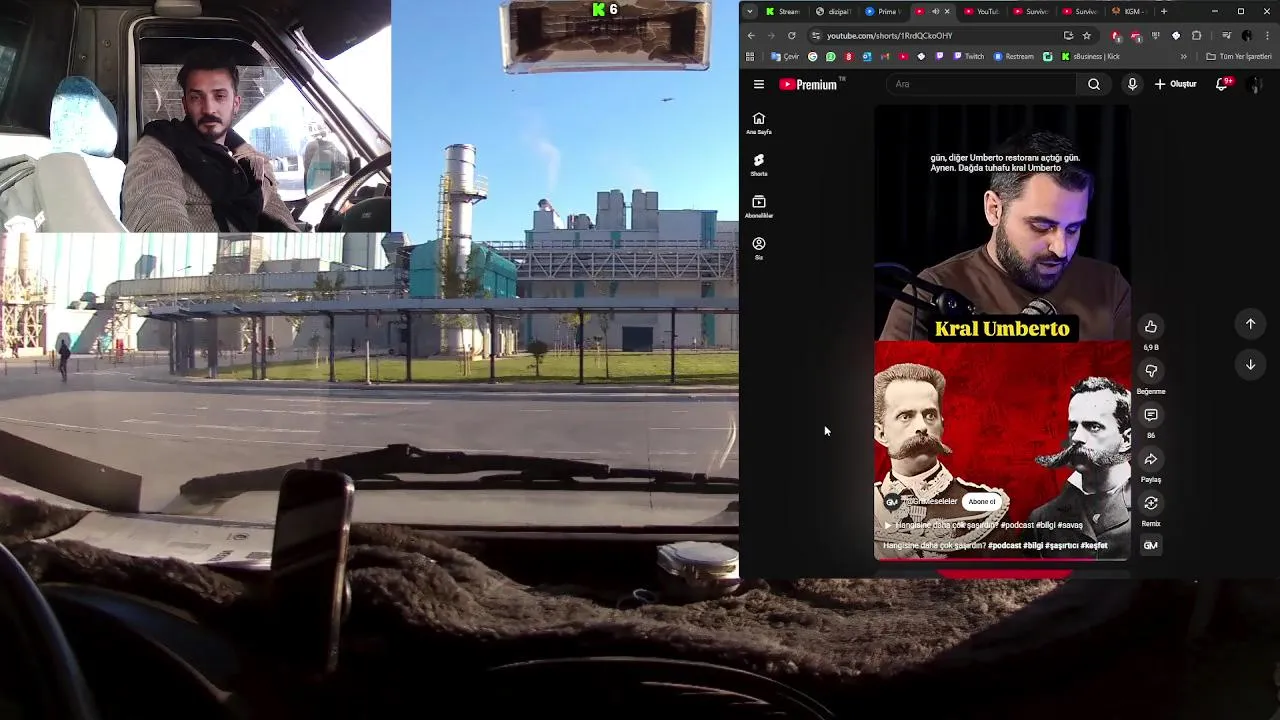Open the YouTube hamburger guide menu
Viewport: 1280px width, 720px height.
pos(759,84)
